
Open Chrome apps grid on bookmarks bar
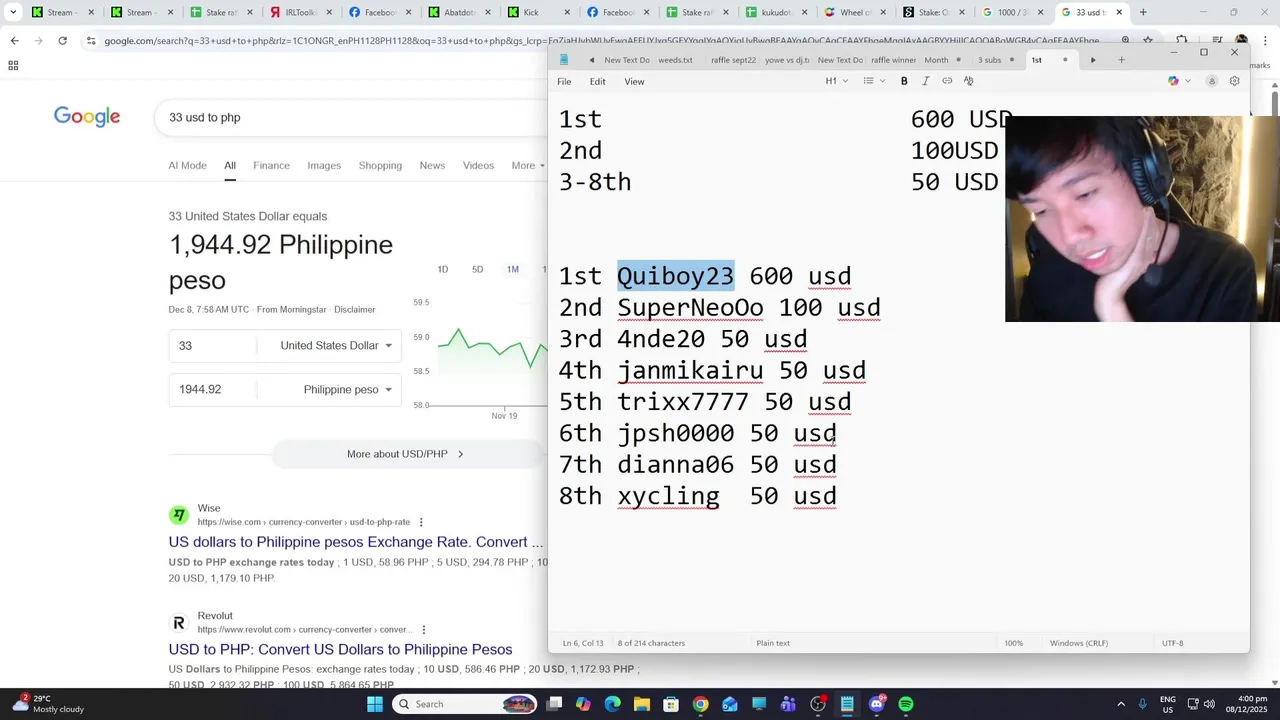coord(13,65)
